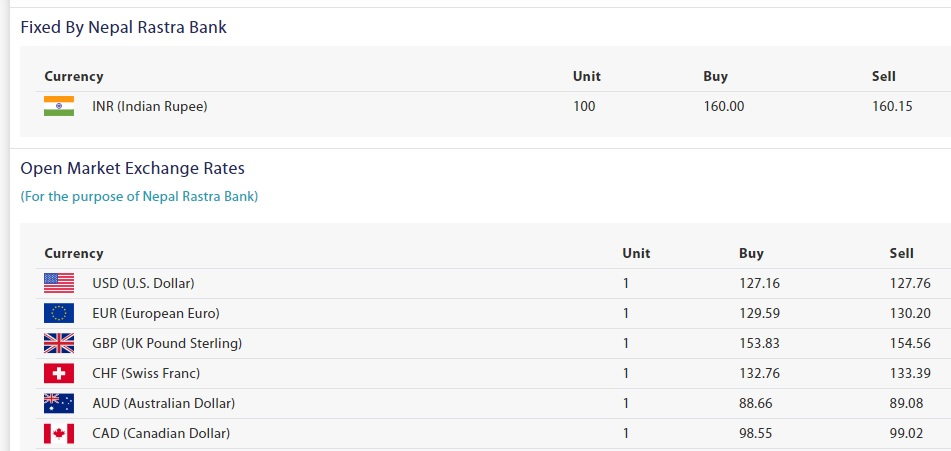Click the INR sell rate 160.15
This screenshot has height=451, width=951.
coord(892,106)
